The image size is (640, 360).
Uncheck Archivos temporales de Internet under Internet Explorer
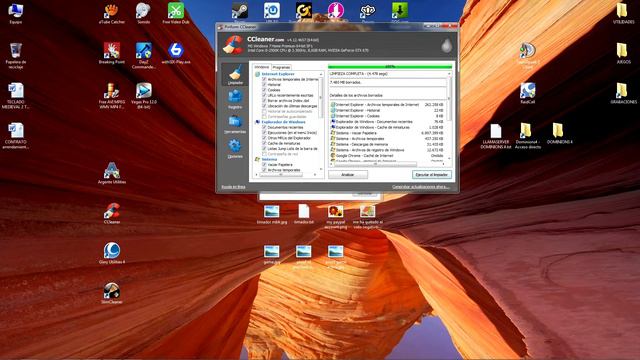[264, 79]
